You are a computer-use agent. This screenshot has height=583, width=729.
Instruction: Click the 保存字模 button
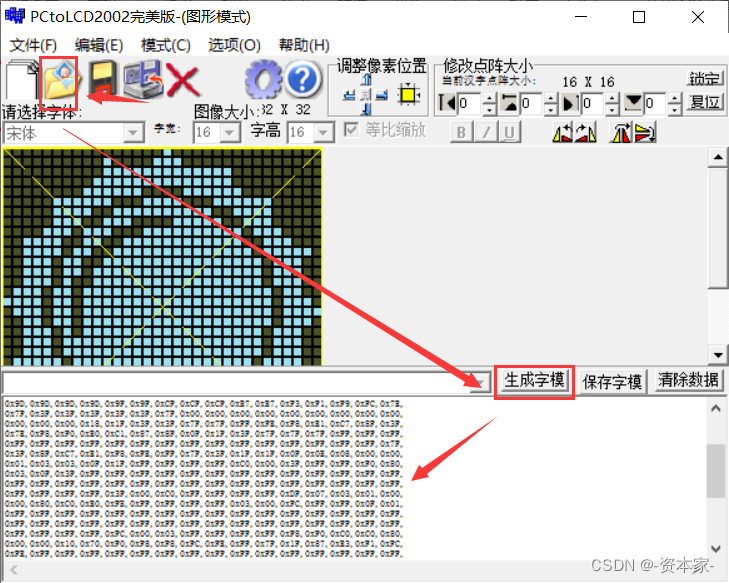(x=612, y=382)
